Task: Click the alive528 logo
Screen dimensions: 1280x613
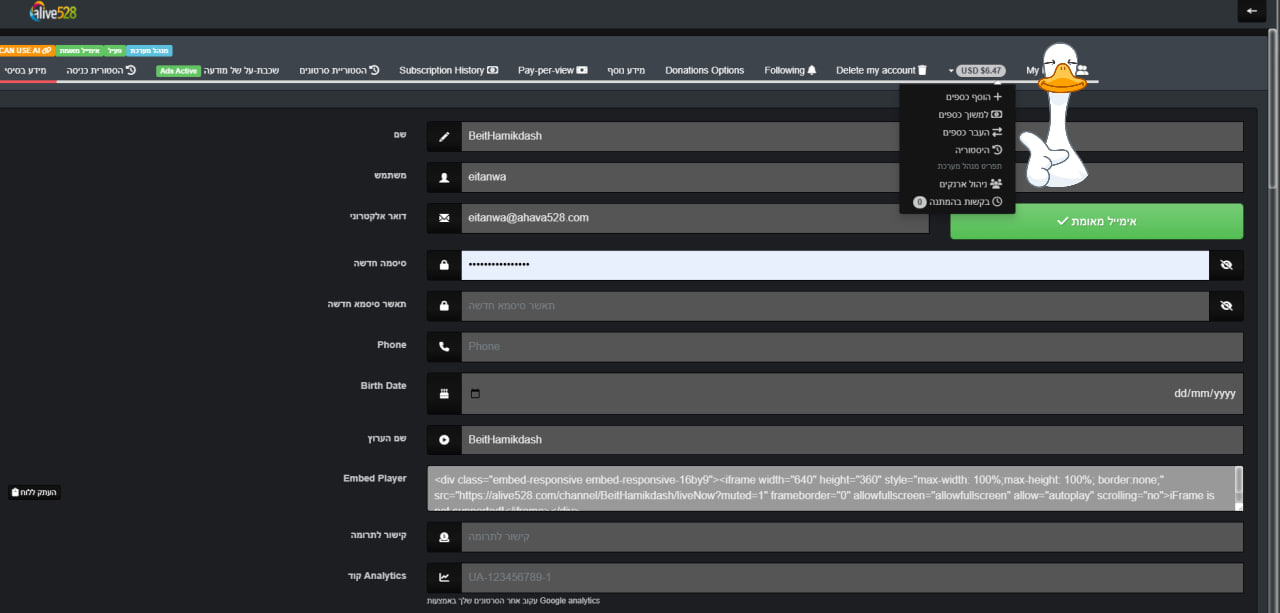Action: click(x=53, y=13)
